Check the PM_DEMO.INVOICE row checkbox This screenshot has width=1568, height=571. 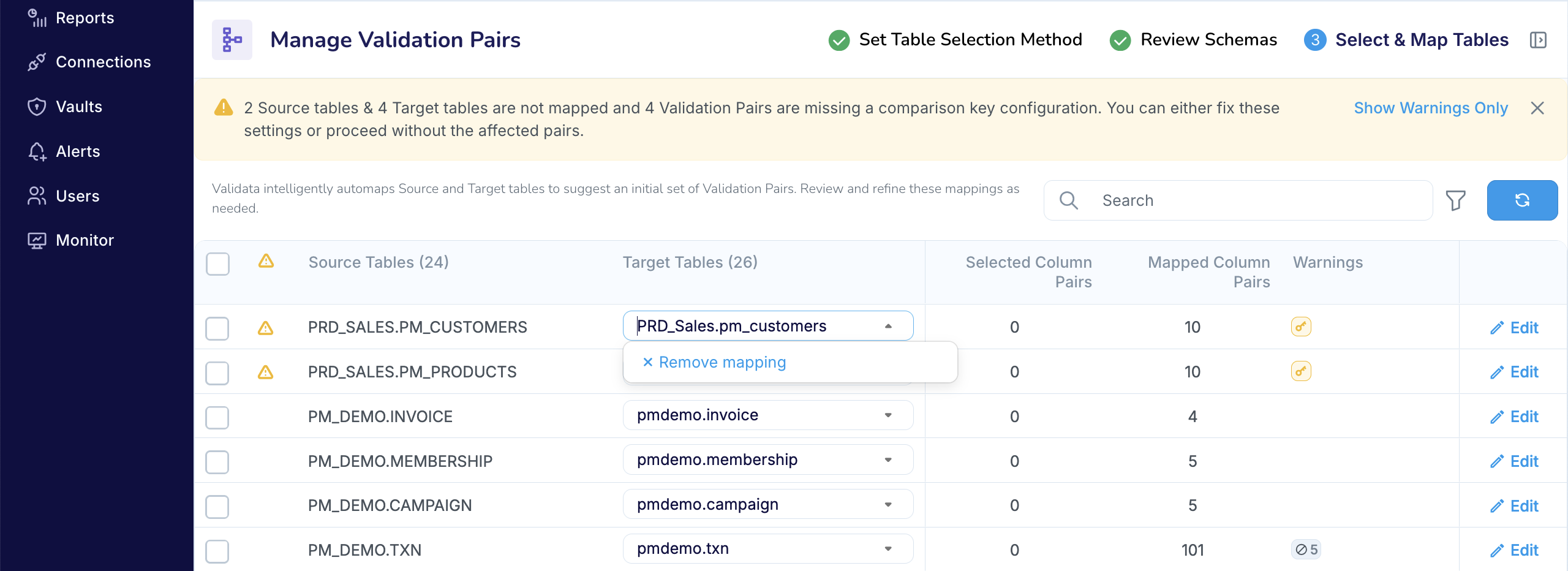217,417
